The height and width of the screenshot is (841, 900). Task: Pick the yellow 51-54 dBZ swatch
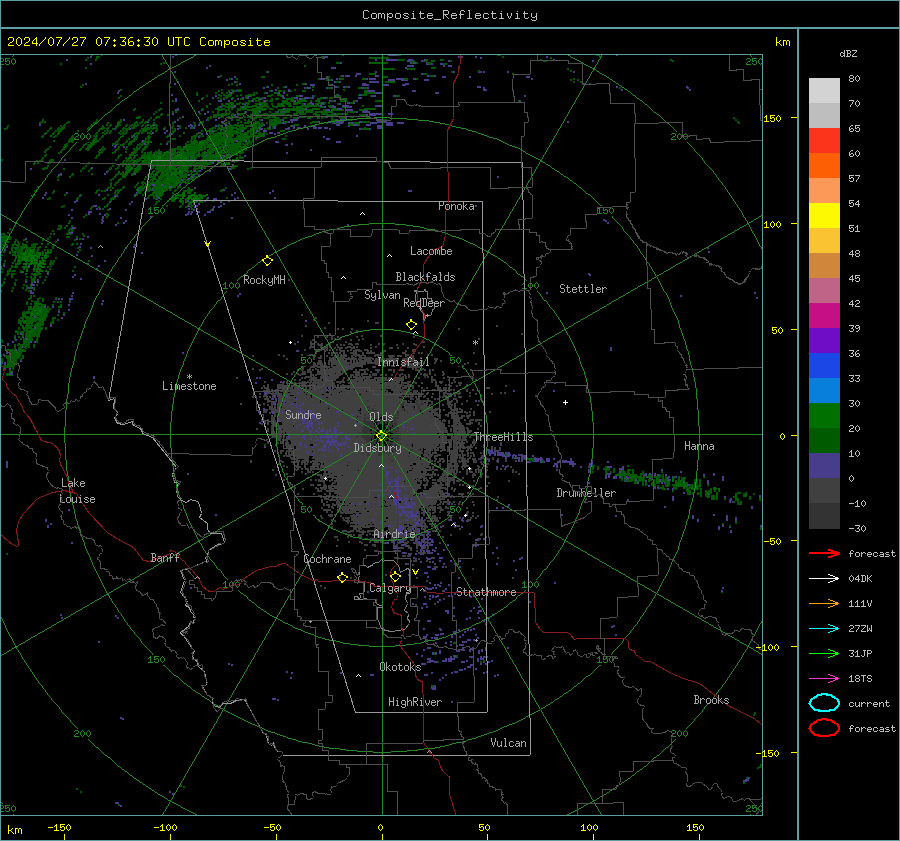(x=824, y=216)
